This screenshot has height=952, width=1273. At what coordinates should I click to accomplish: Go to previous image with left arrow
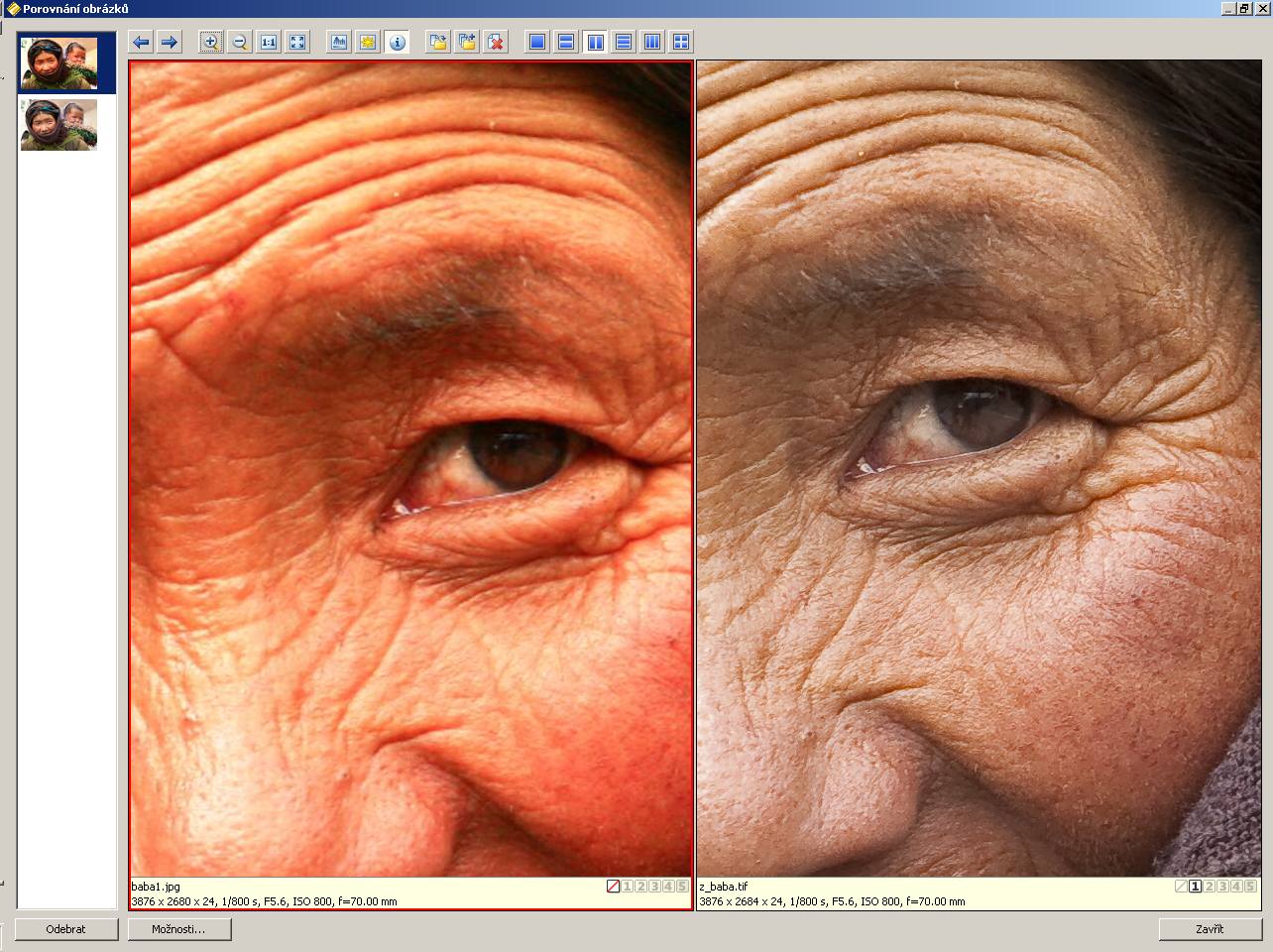pyautogui.click(x=141, y=42)
